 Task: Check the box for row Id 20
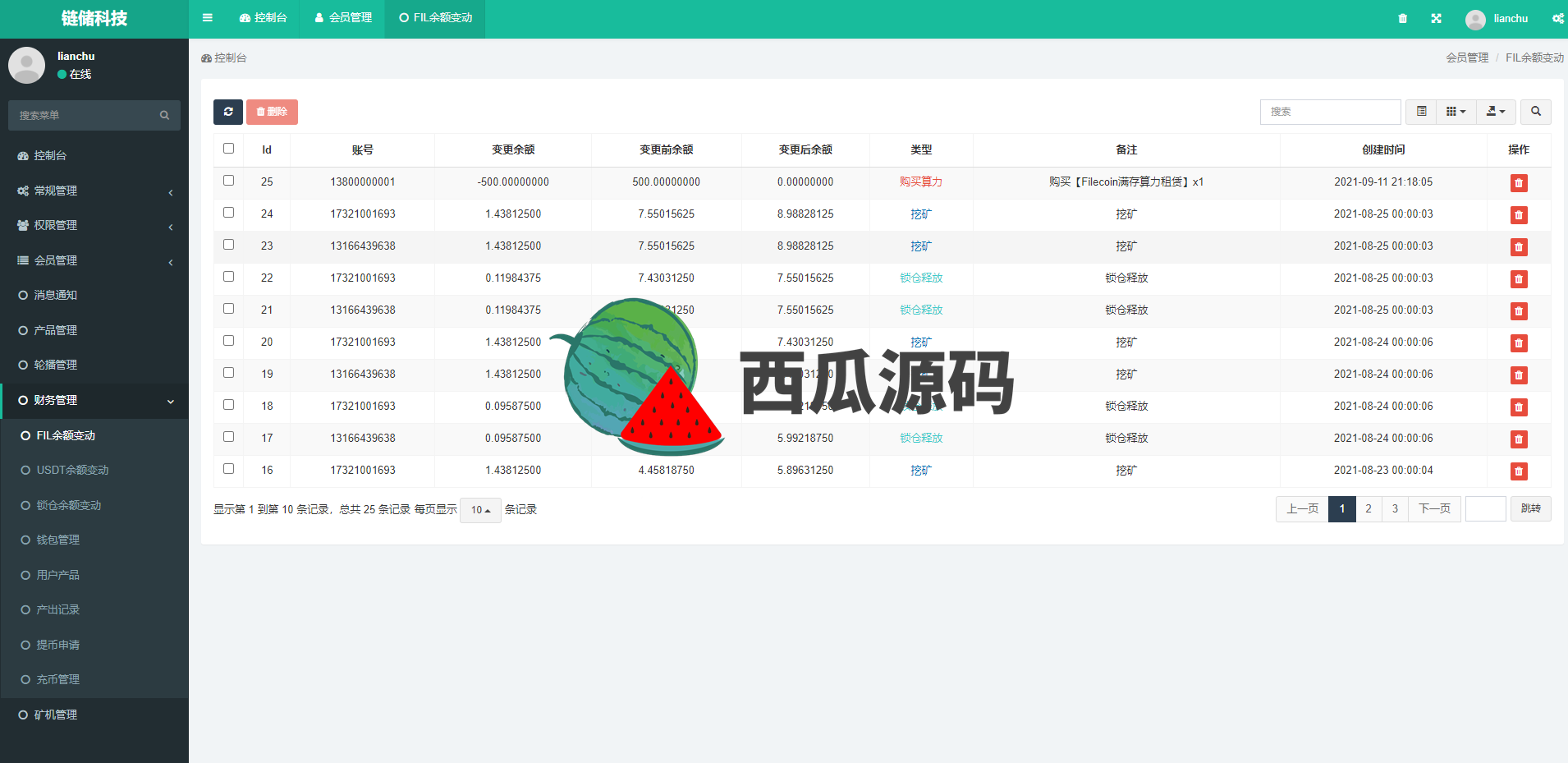click(x=228, y=341)
